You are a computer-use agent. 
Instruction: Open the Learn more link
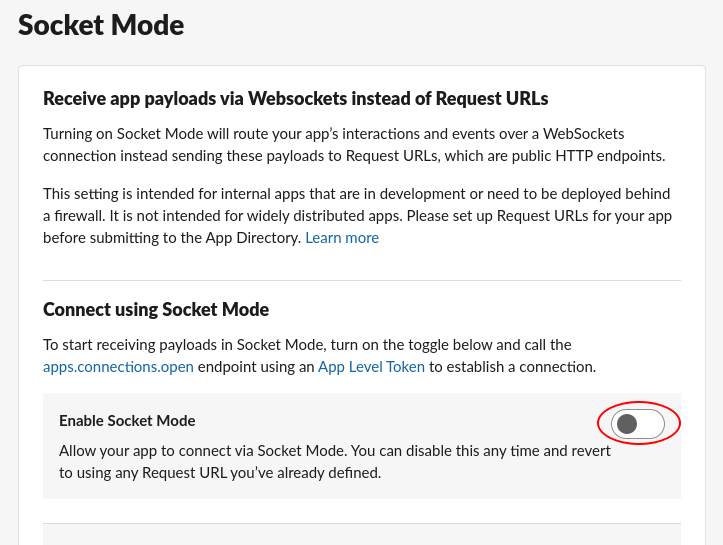[342, 238]
